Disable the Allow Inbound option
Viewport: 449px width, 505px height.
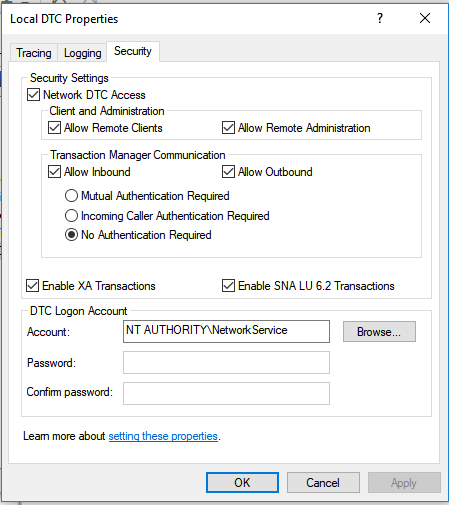[54, 172]
